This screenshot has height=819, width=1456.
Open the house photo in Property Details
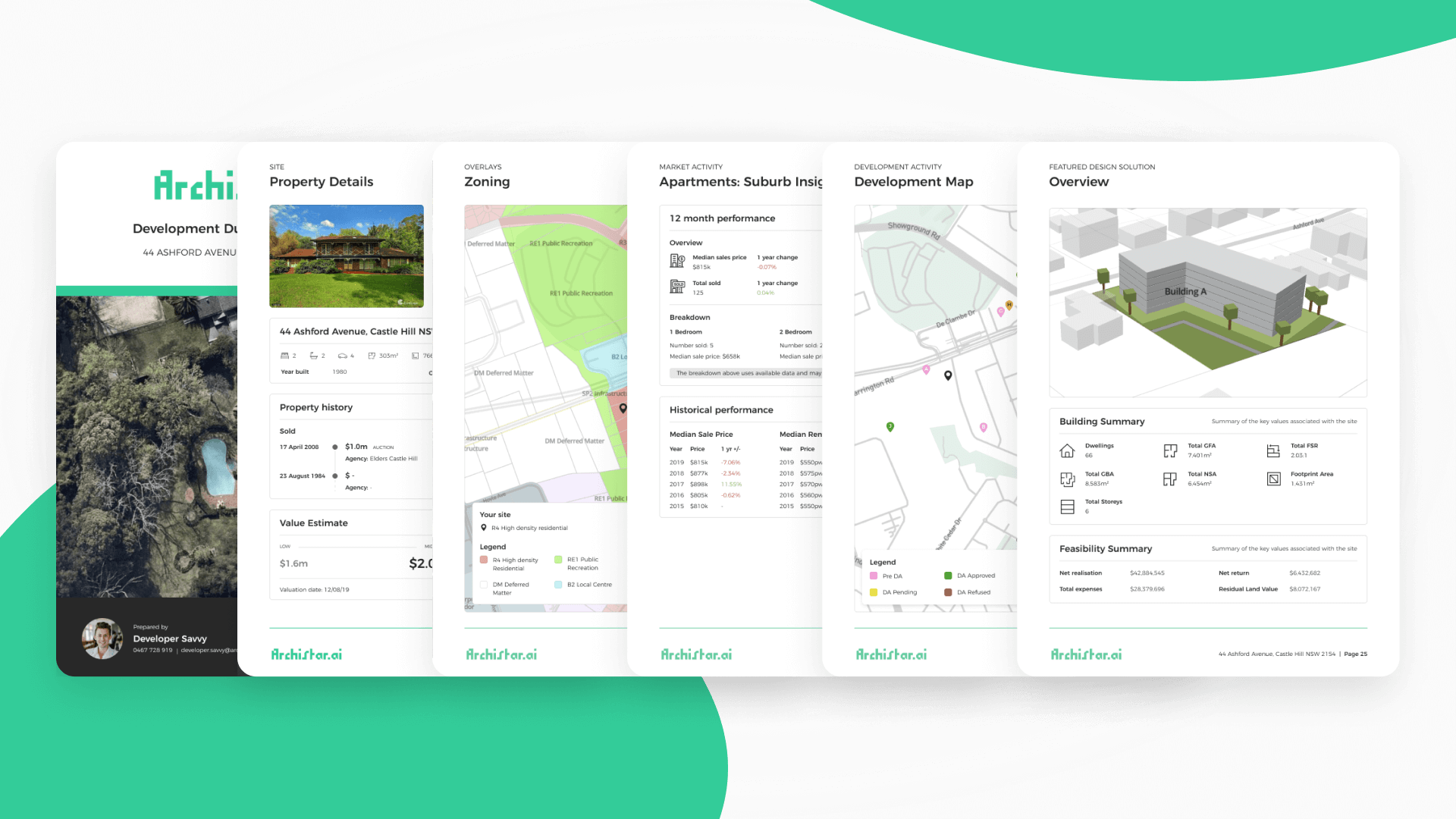[347, 256]
